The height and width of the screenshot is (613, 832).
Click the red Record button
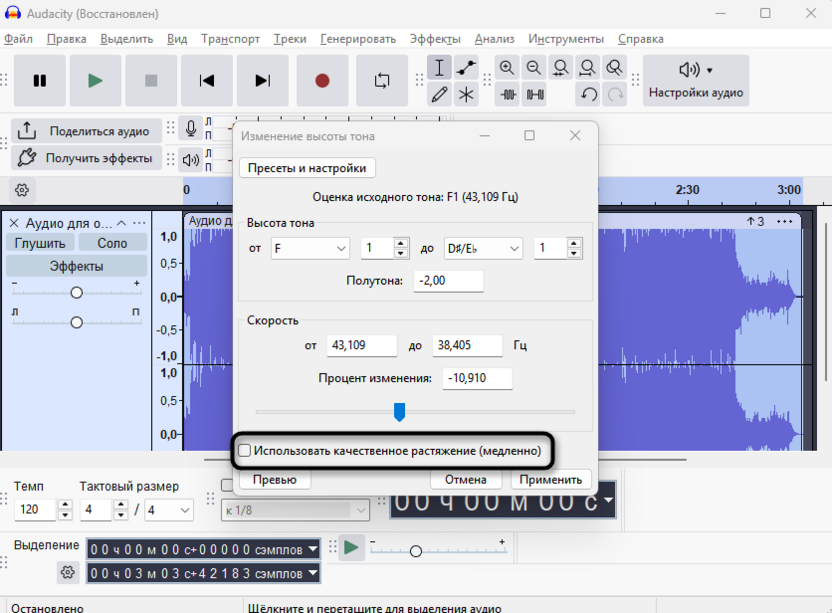tap(322, 81)
